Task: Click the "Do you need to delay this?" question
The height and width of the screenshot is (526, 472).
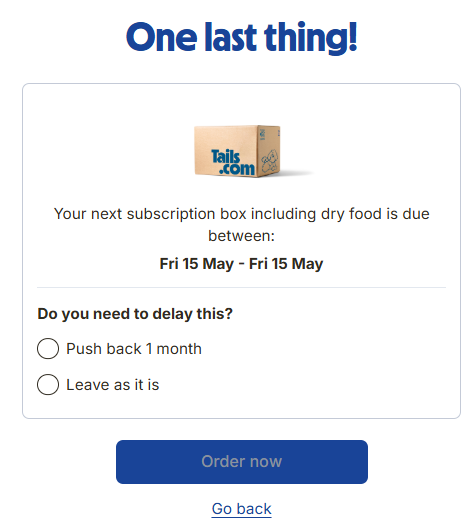Action: (135, 314)
